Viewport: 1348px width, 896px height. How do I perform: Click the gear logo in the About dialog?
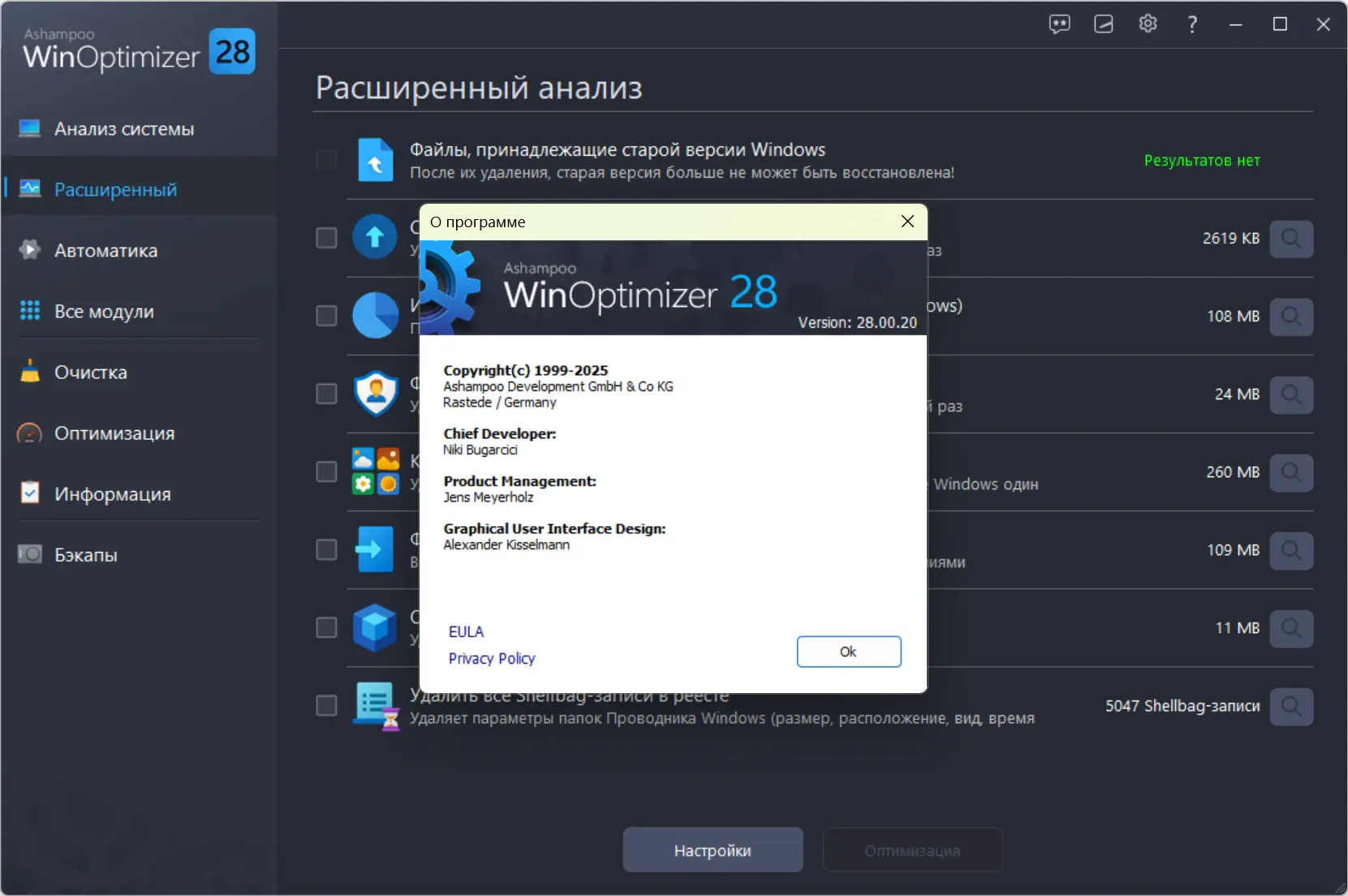pos(451,287)
